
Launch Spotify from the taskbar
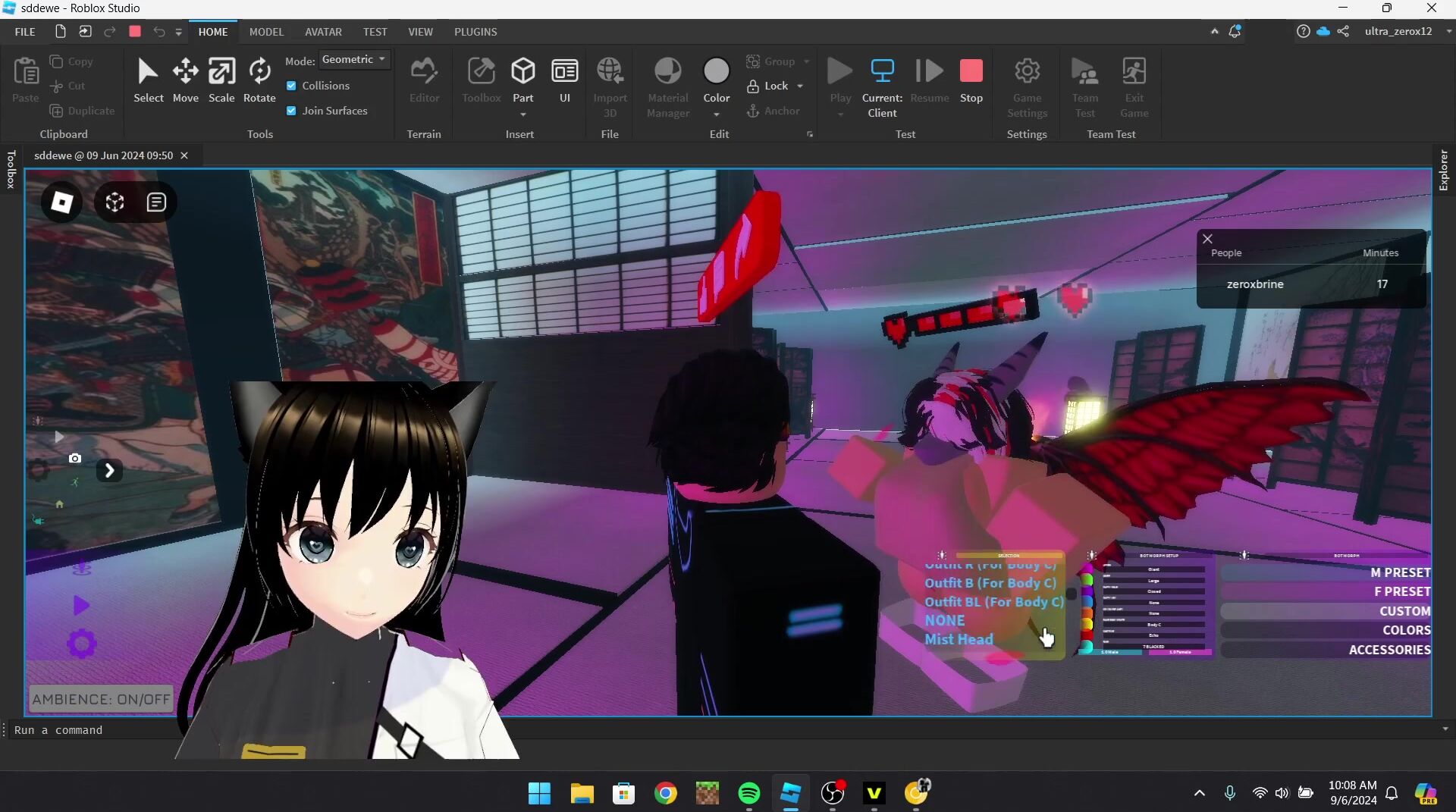(748, 793)
